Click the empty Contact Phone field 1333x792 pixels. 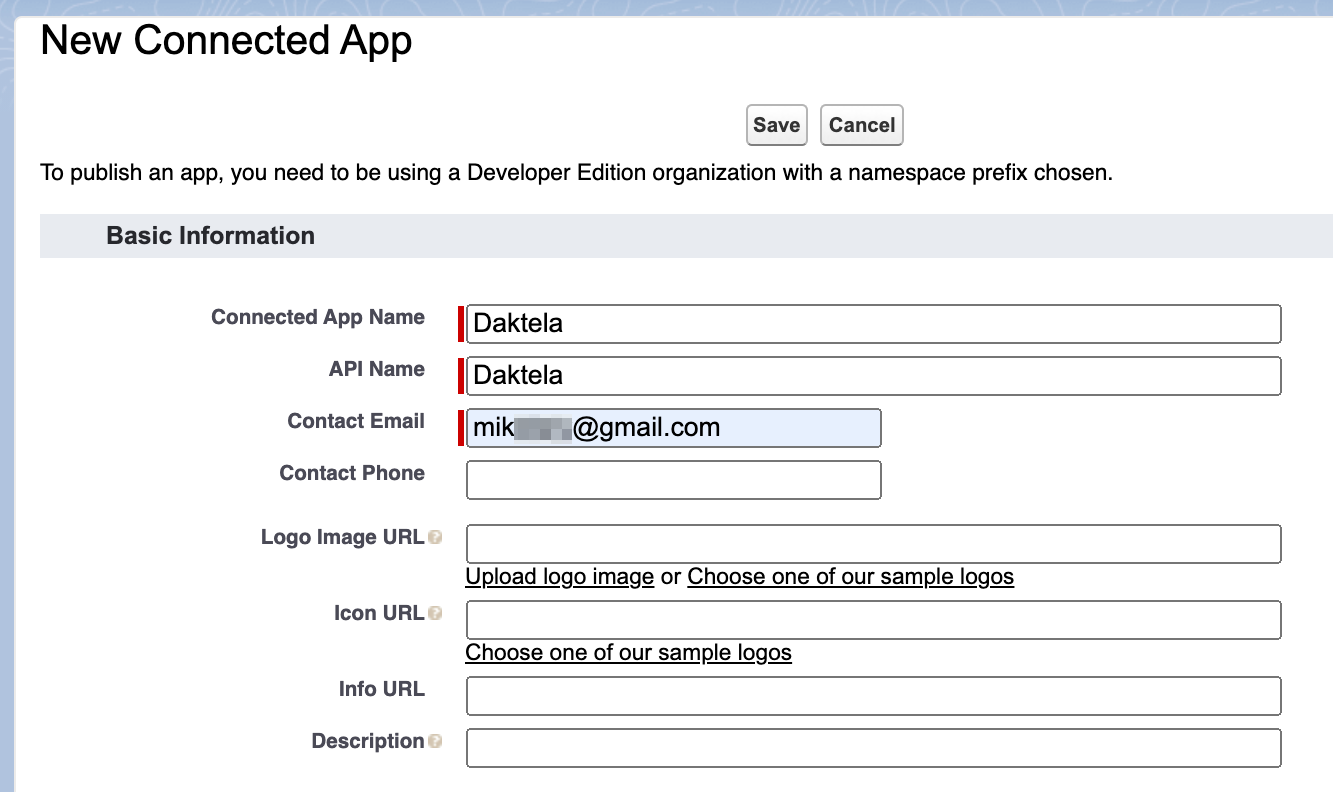[670, 479]
